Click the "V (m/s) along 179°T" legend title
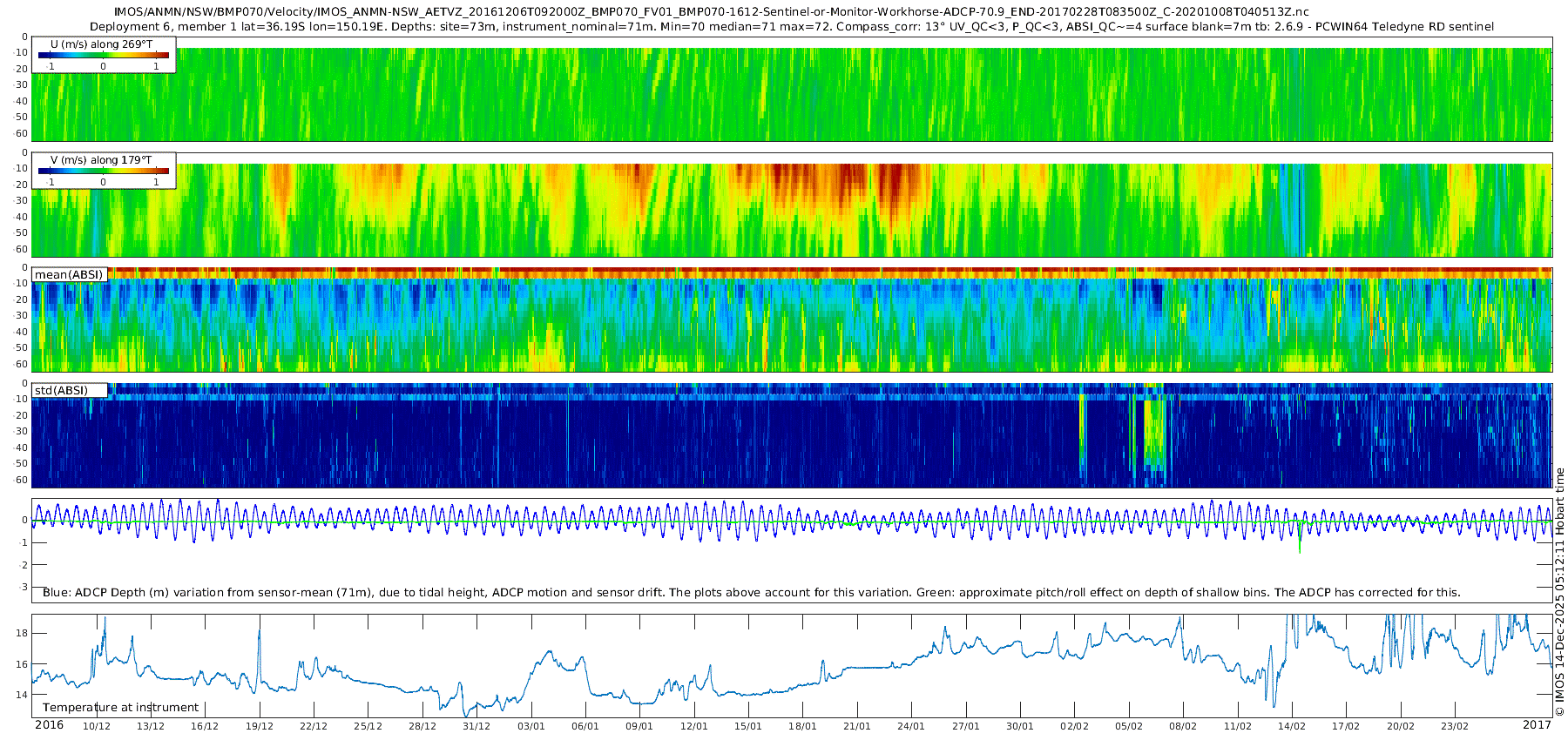 (x=101, y=159)
